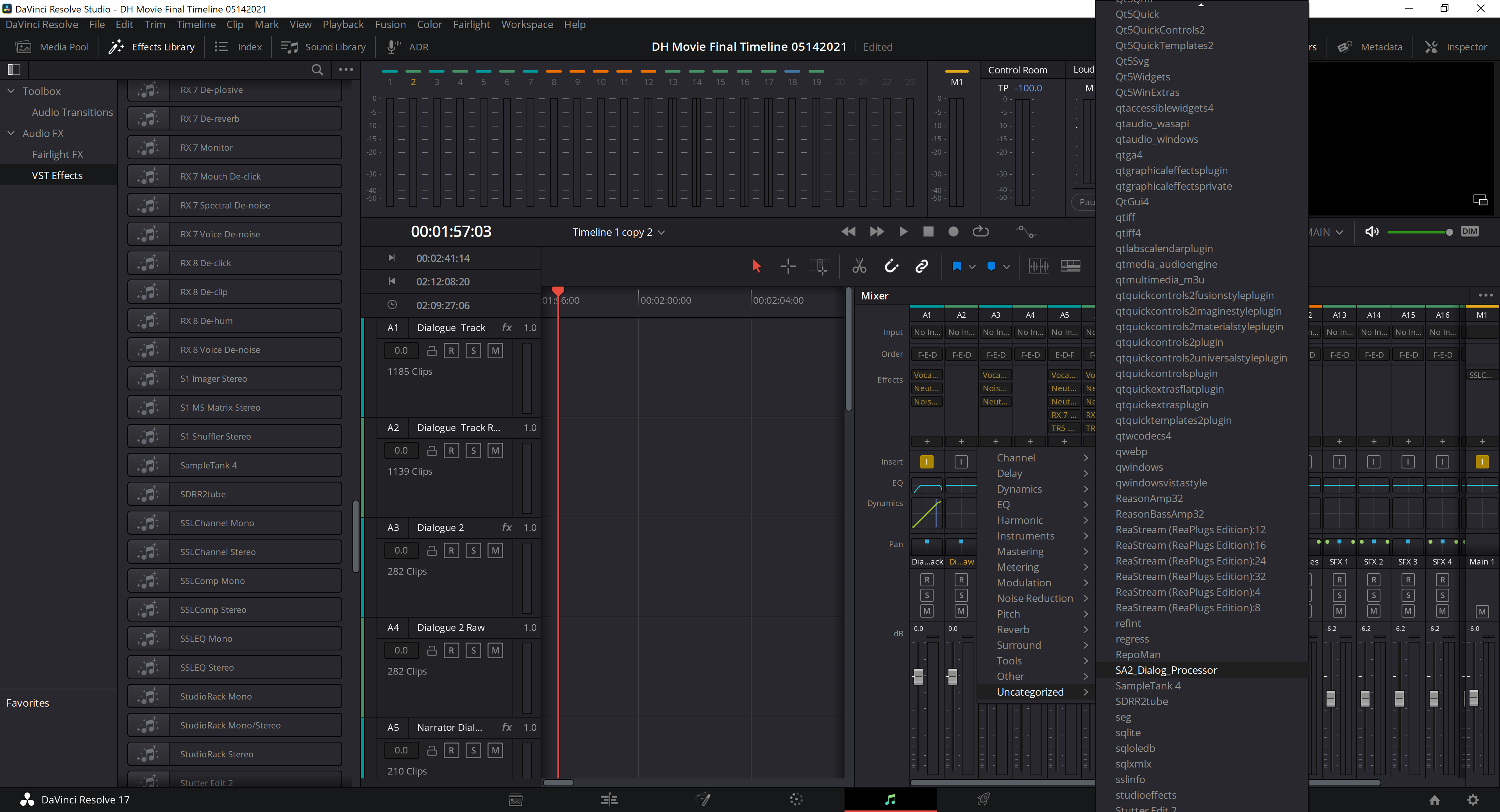
Task: Open the Timeline menu
Action: (x=196, y=25)
